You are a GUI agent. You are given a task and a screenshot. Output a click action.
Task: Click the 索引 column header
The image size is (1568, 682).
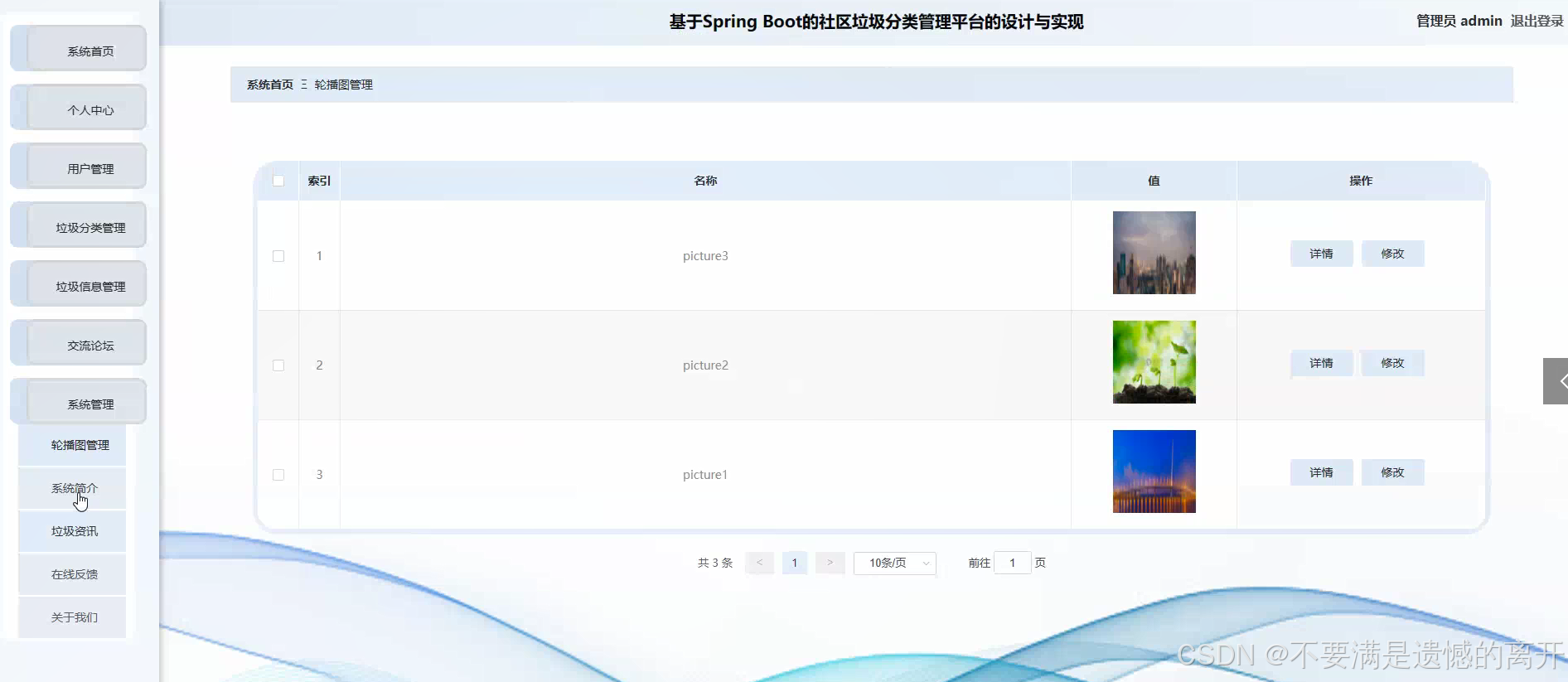pyautogui.click(x=319, y=181)
